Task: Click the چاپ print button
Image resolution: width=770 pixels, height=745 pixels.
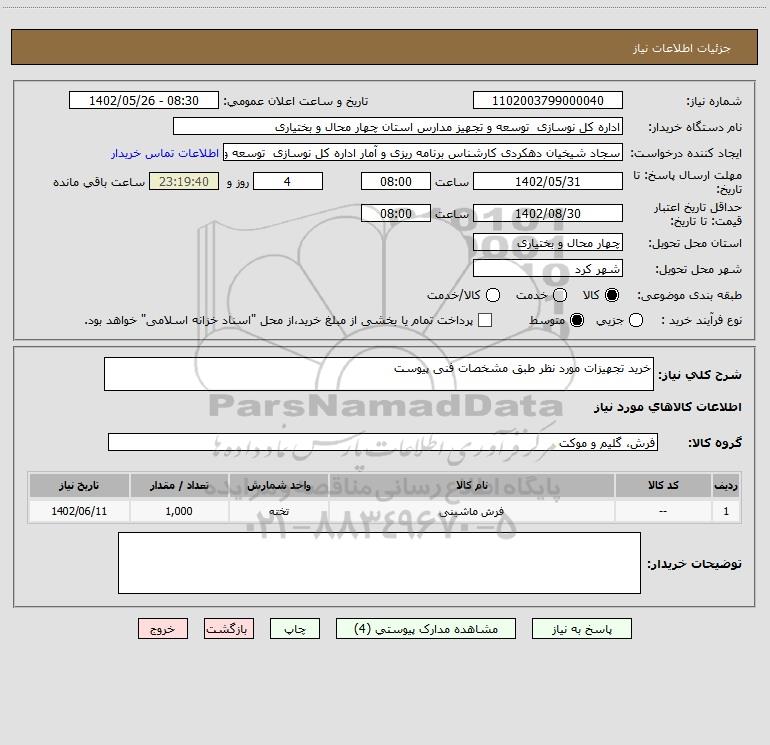Action: pyautogui.click(x=295, y=629)
